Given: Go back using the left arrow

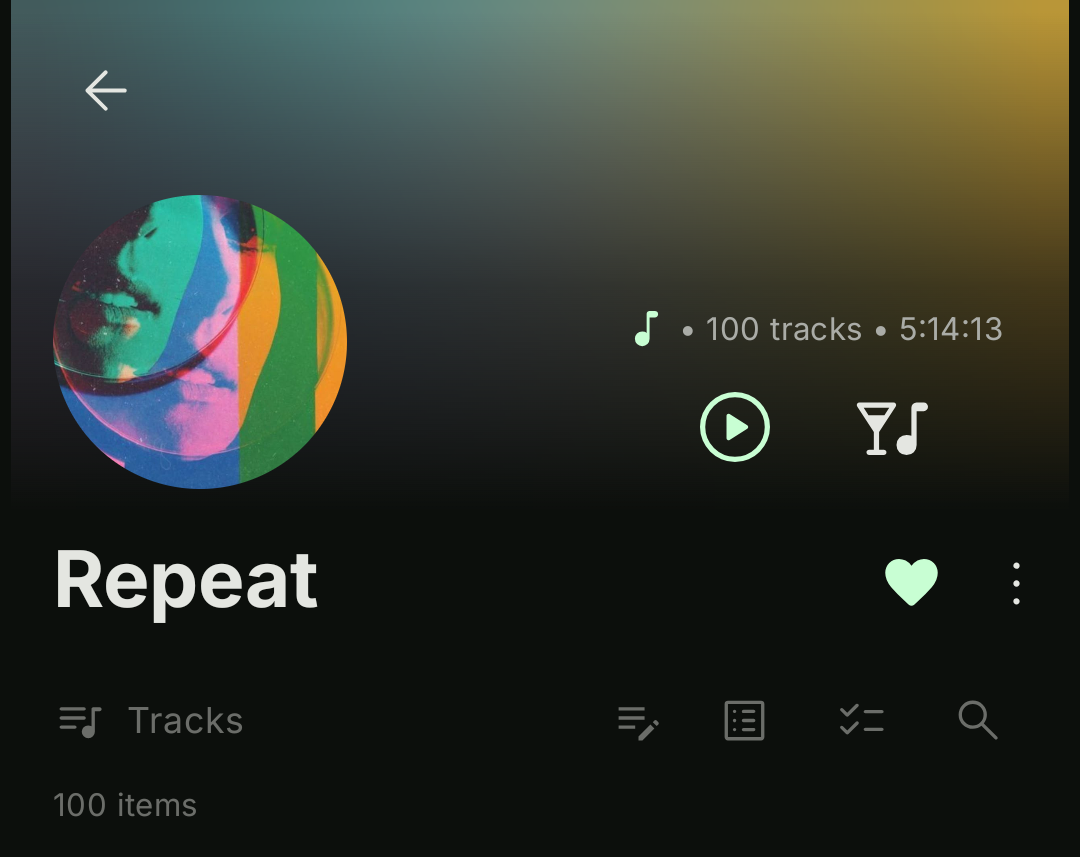Looking at the screenshot, I should pyautogui.click(x=105, y=90).
